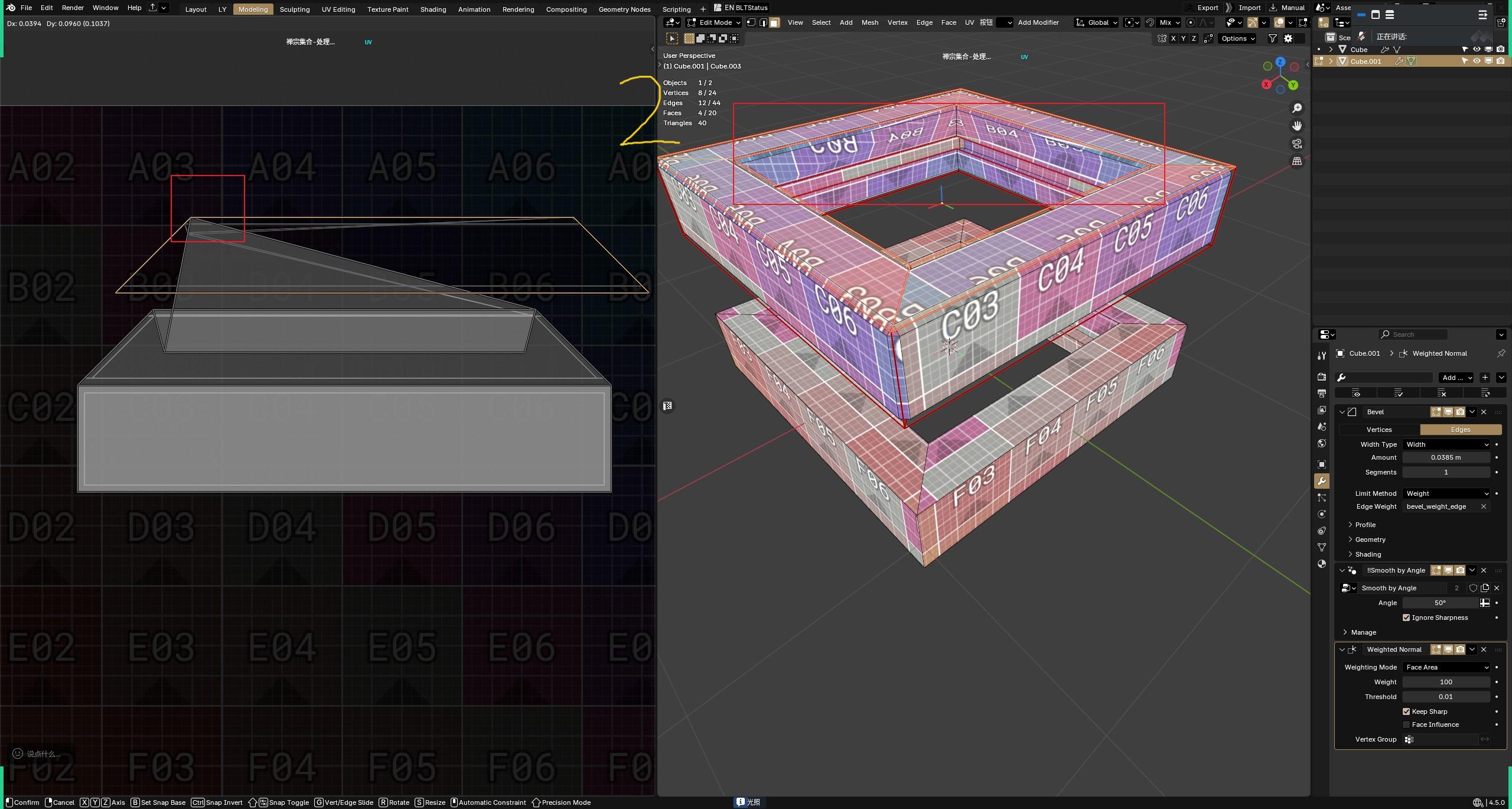Click the Smooth Angle 50° field

click(x=1440, y=603)
